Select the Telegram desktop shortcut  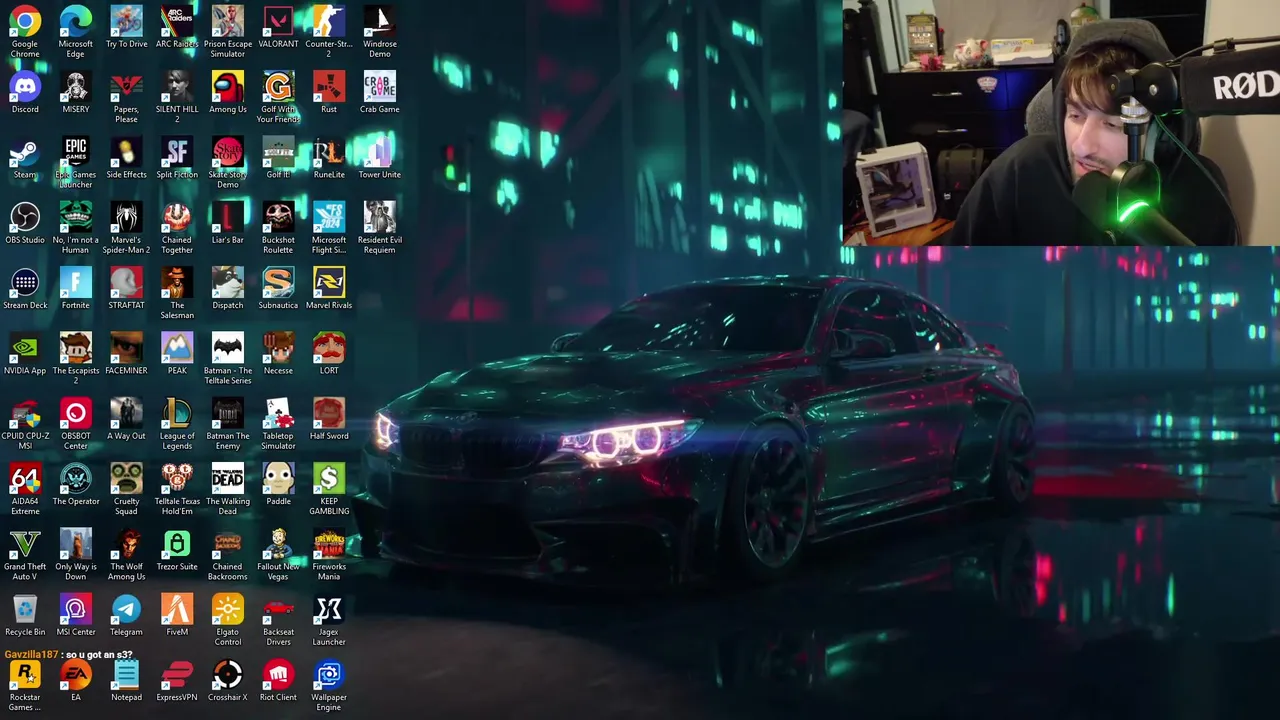coord(126,609)
